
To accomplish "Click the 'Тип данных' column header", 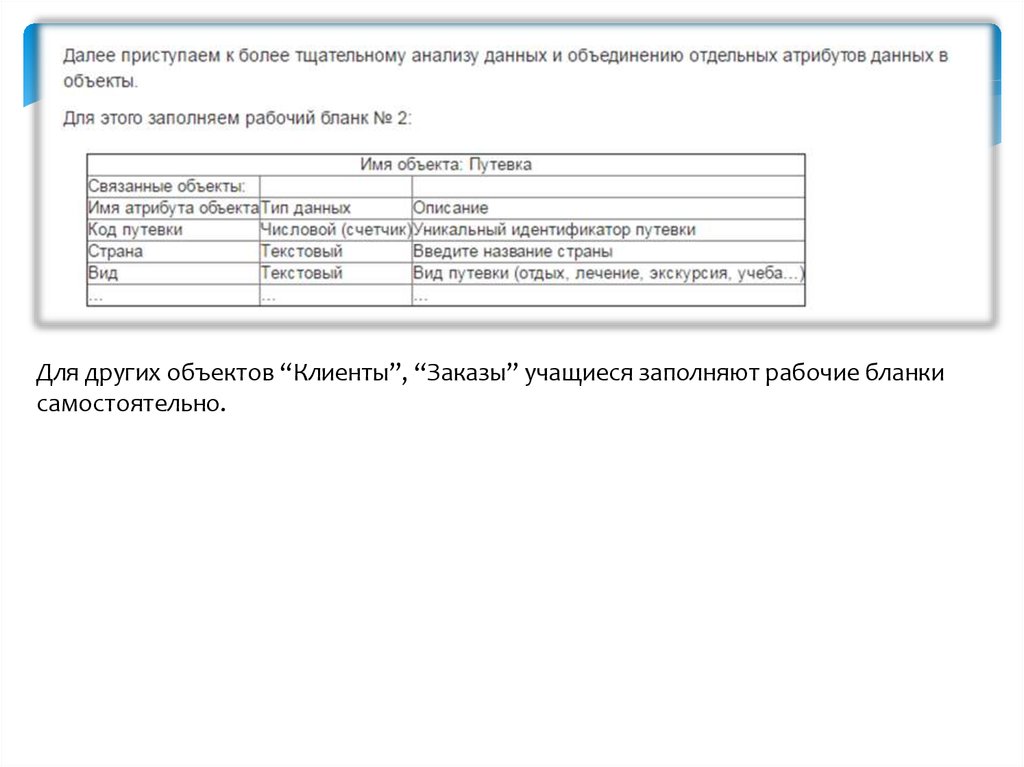I will tap(336, 208).
